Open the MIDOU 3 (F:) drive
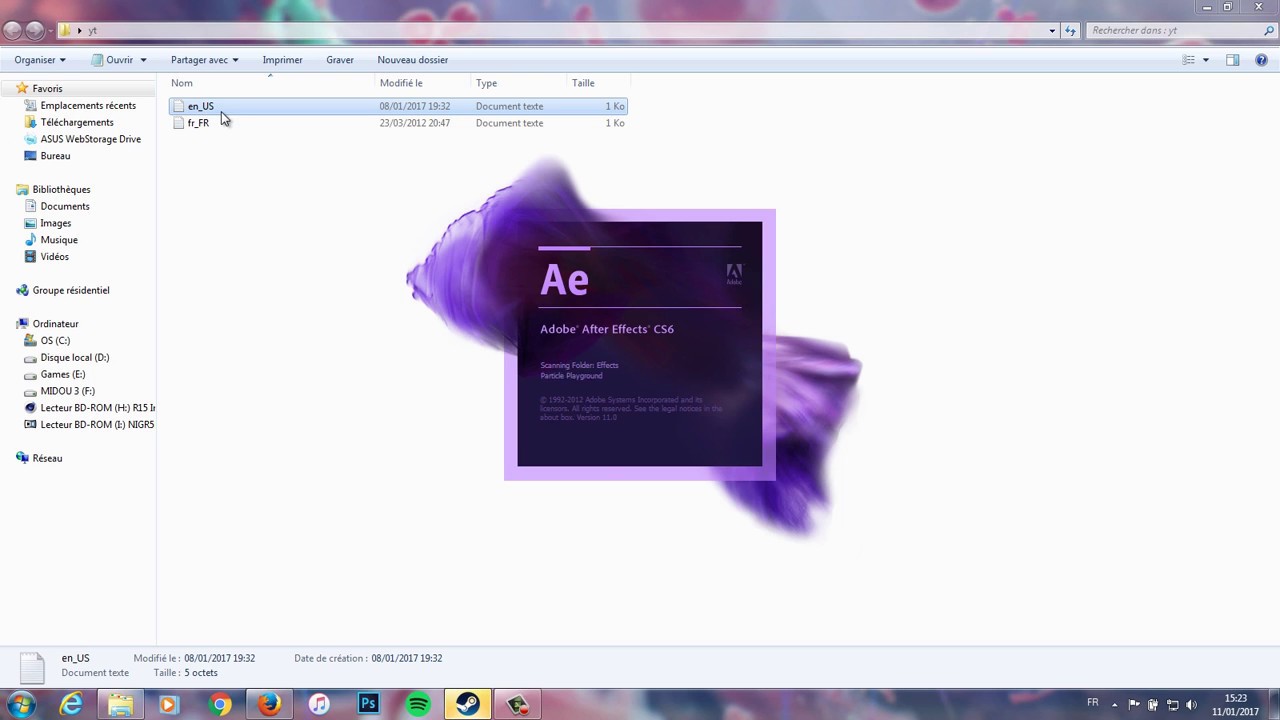 (x=68, y=392)
